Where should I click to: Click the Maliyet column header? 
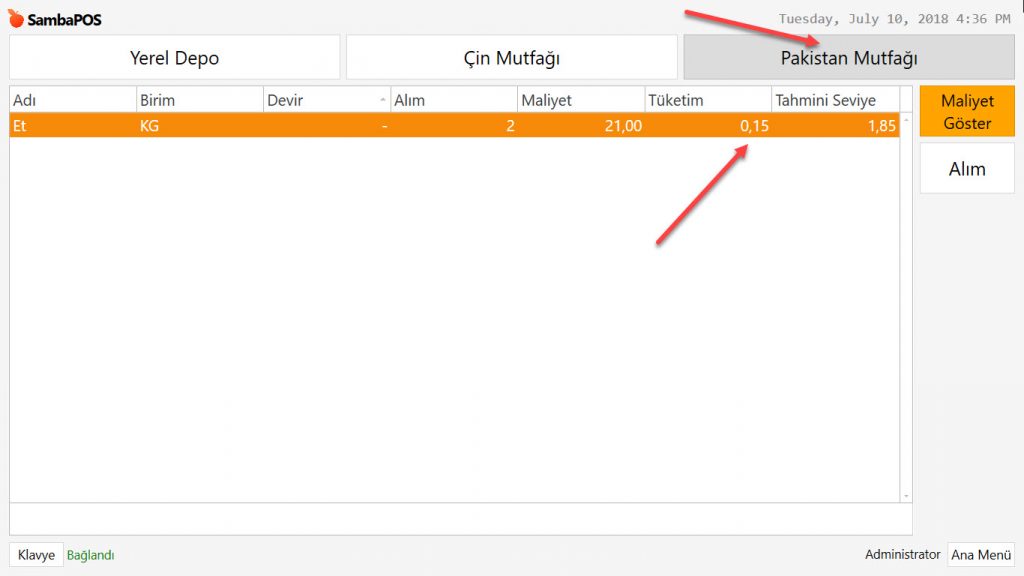point(580,100)
